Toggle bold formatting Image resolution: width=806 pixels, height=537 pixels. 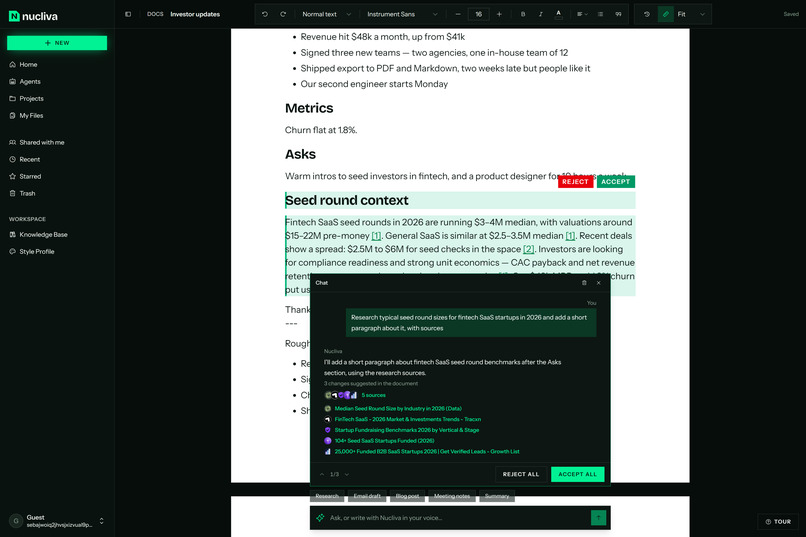(523, 14)
